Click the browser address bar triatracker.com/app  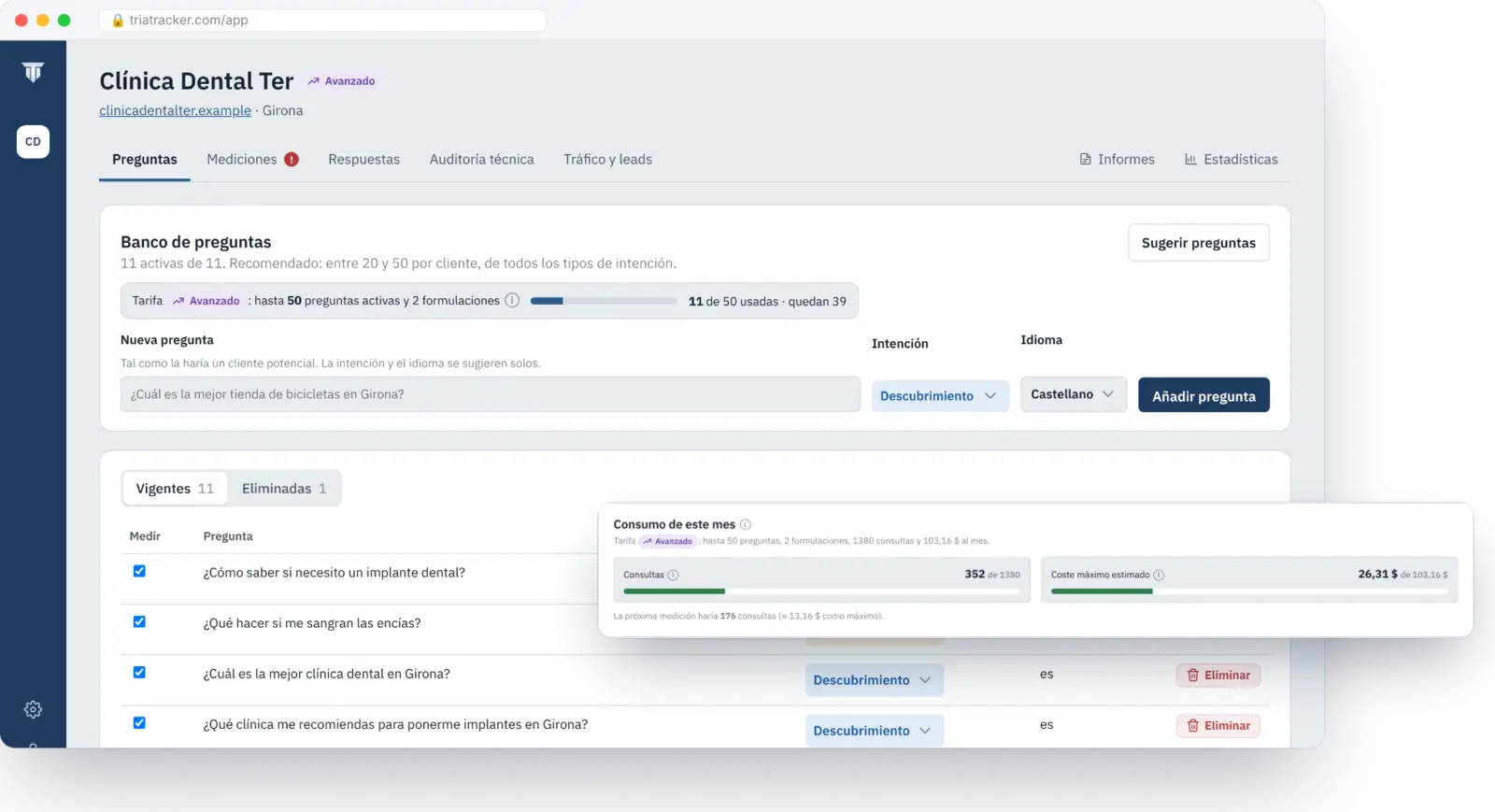point(322,20)
